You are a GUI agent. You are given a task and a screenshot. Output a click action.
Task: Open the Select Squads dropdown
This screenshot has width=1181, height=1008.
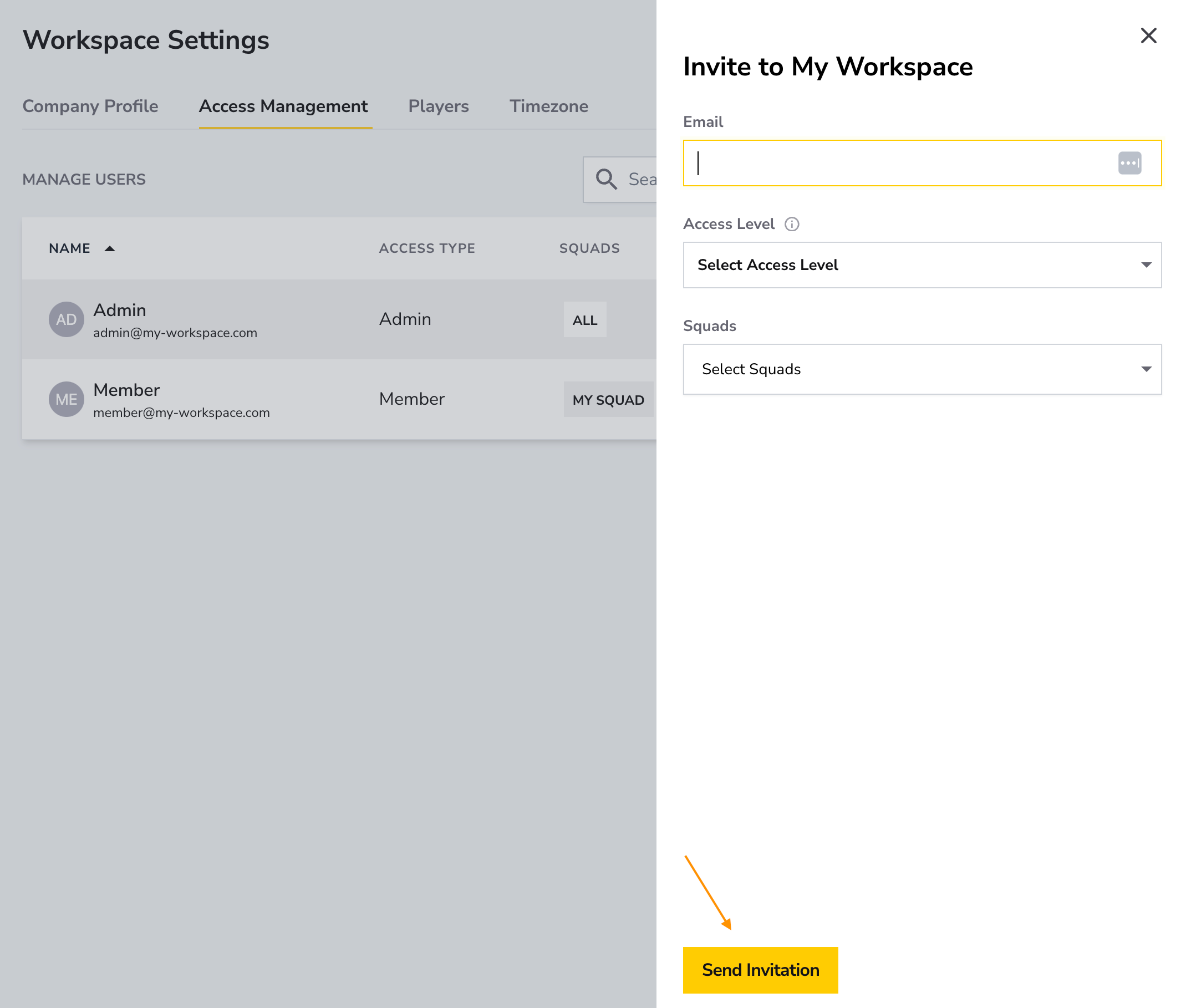pos(922,369)
